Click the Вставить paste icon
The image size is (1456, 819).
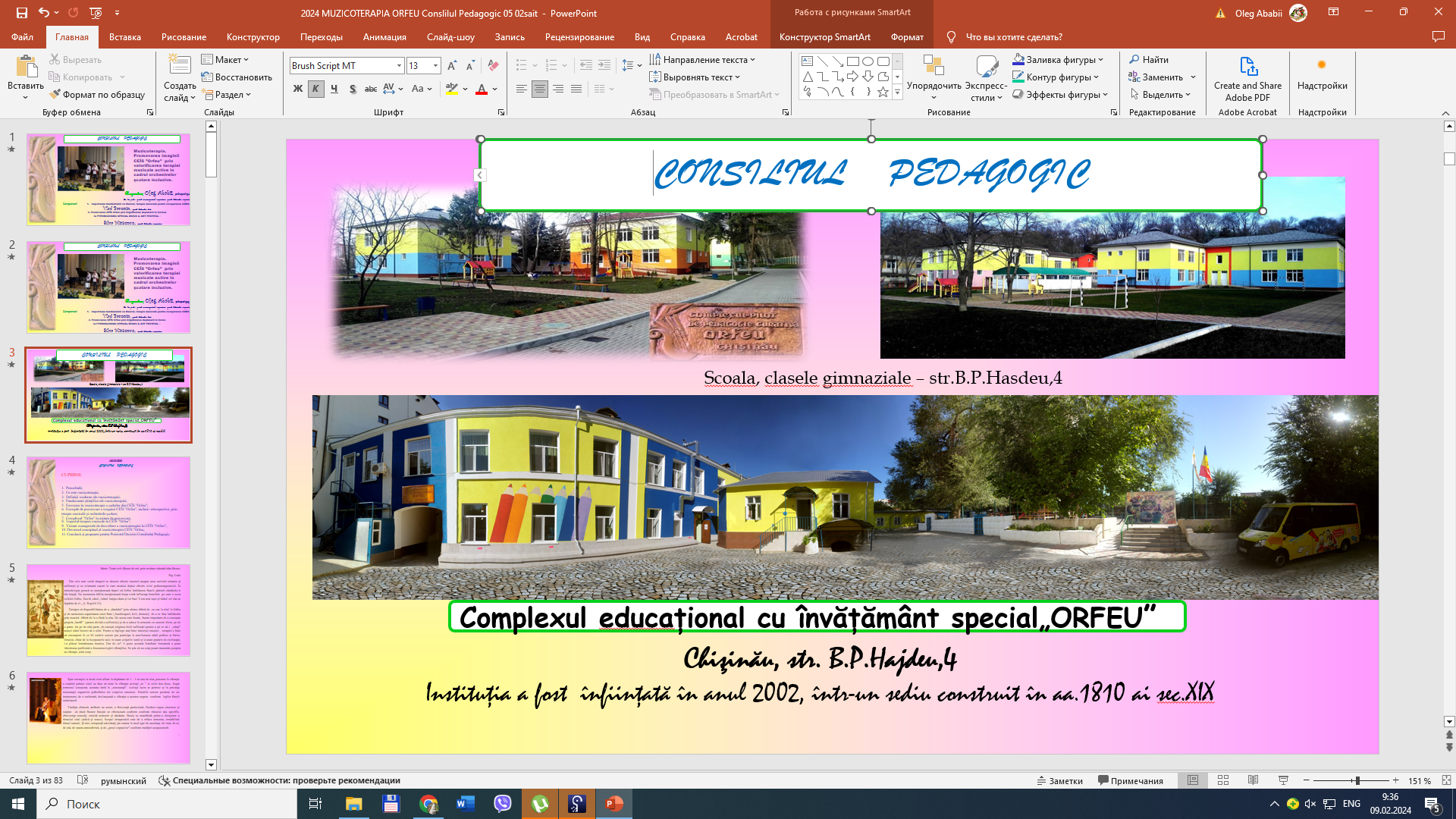(26, 67)
